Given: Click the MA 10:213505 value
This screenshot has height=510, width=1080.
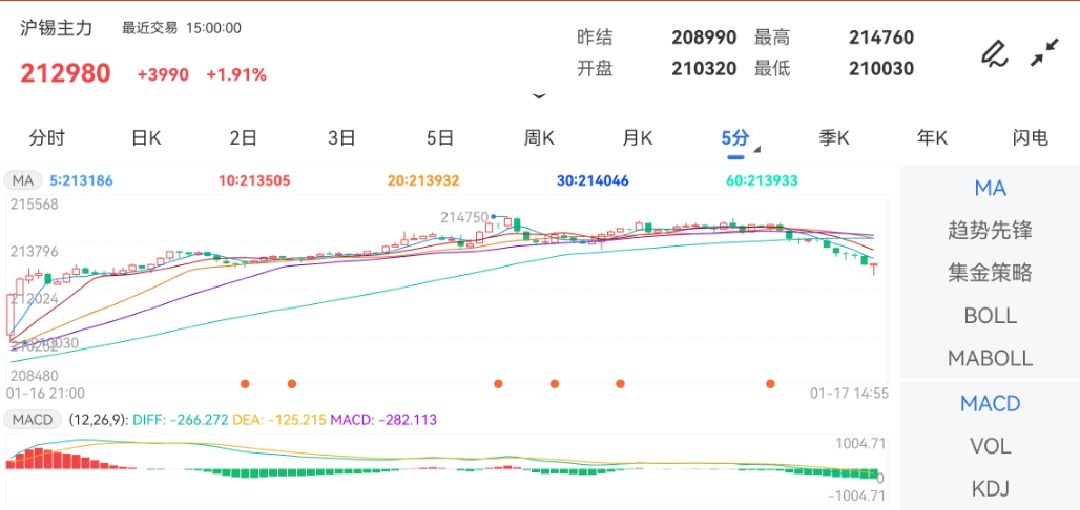Looking at the screenshot, I should pyautogui.click(x=255, y=181).
